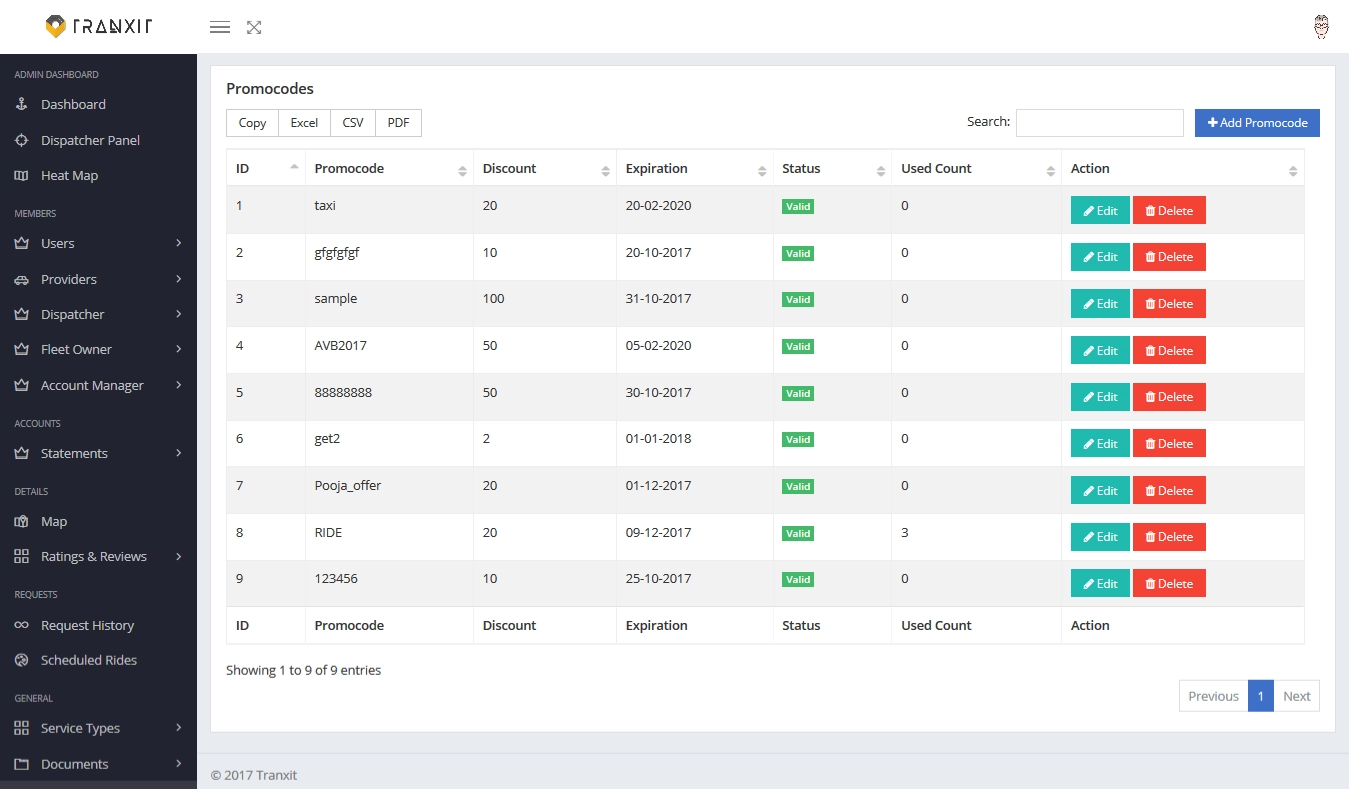The width and height of the screenshot is (1349, 789).
Task: Click the Service Types grid icon
Action: (x=22, y=728)
